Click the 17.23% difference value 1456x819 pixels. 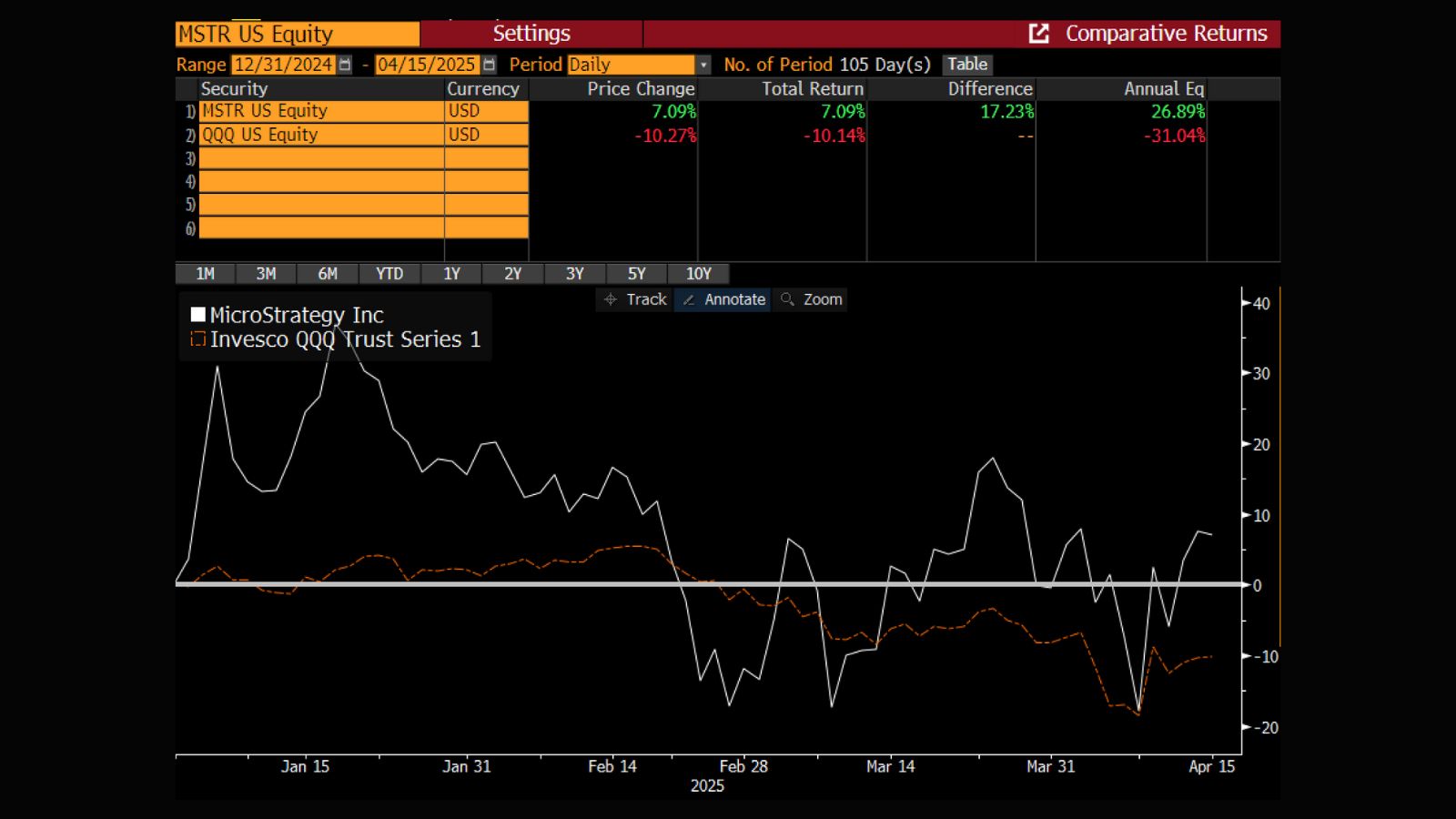coord(1007,111)
